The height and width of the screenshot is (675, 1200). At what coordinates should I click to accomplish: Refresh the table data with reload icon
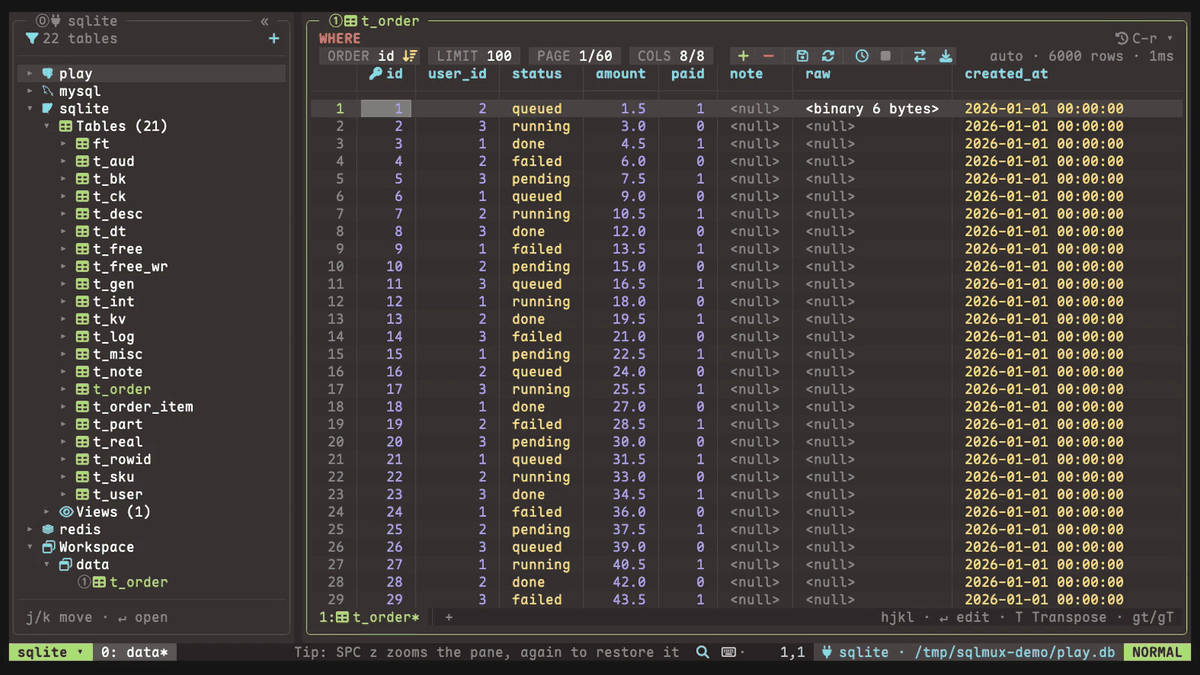coord(828,56)
